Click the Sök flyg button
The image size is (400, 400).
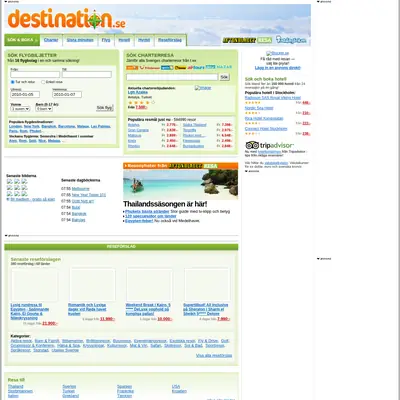point(105,108)
